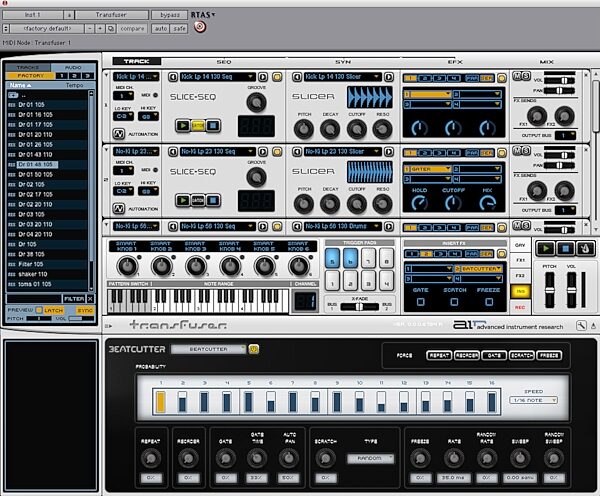Switch to the SEQ tab
This screenshot has width=600, height=496.
[224, 62]
